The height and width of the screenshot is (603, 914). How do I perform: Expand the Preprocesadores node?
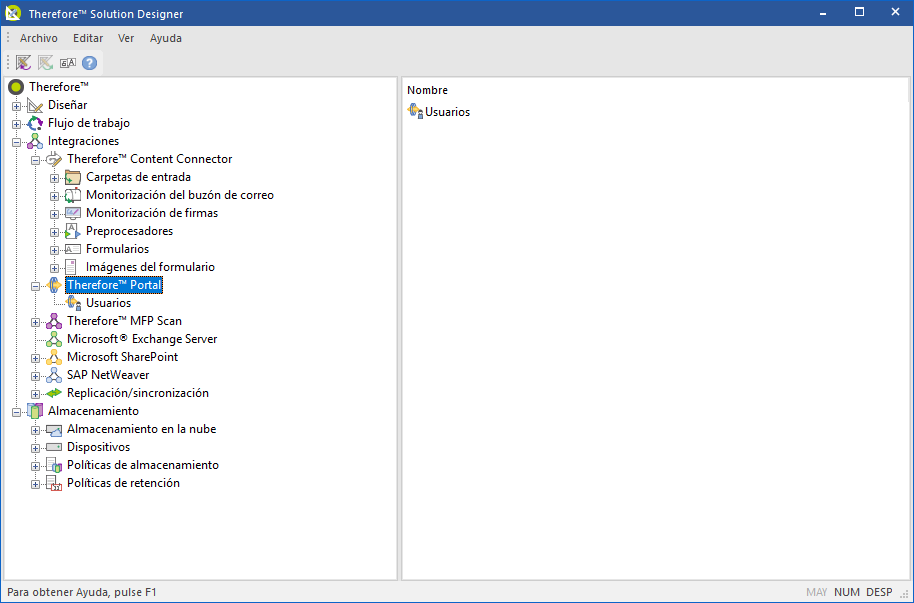coord(54,233)
